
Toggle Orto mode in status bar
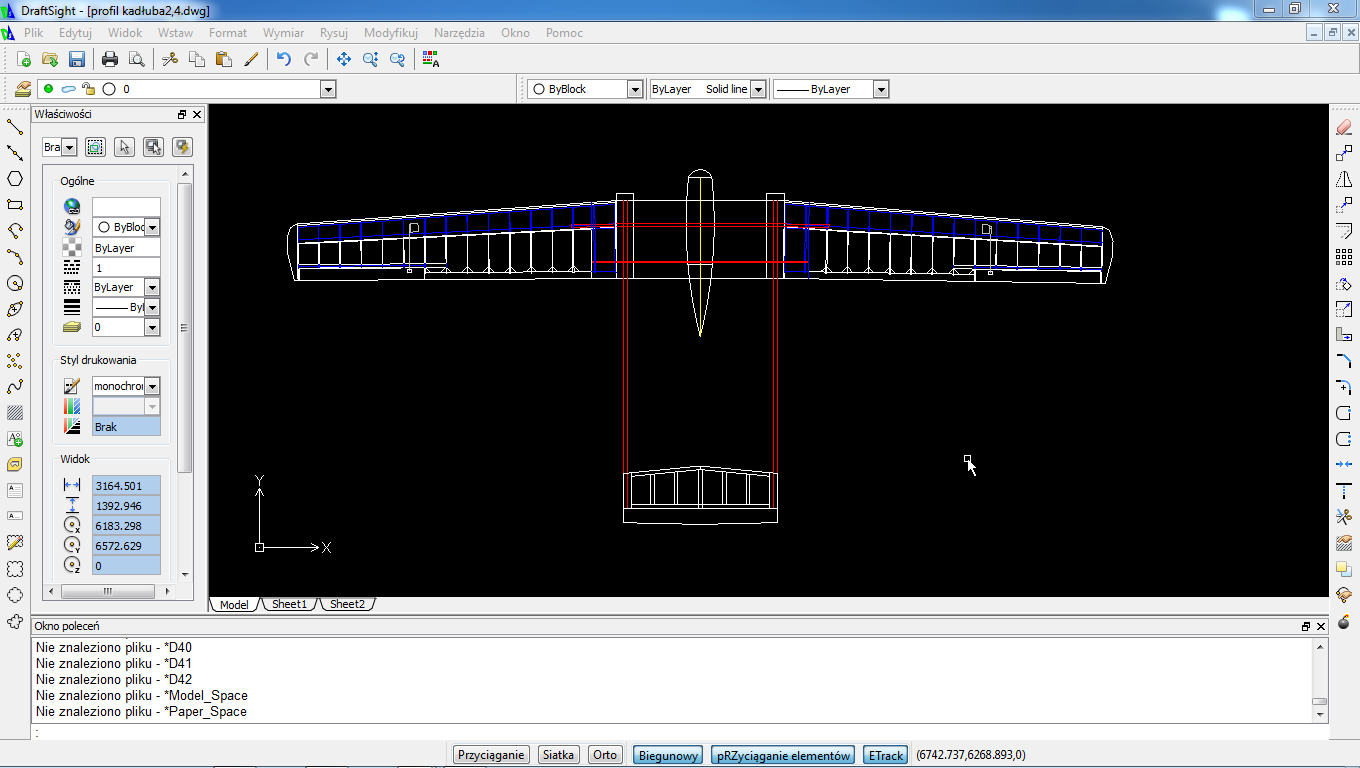605,755
